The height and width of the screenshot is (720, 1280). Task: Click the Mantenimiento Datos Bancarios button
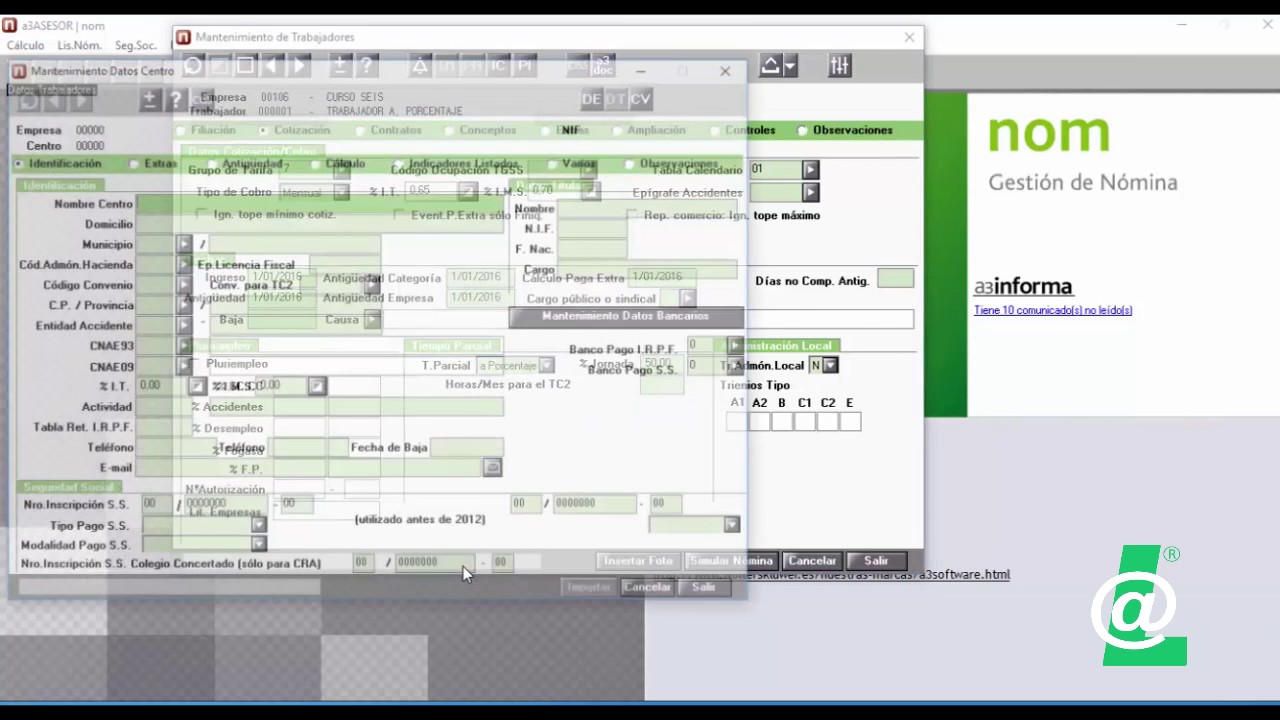pyautogui.click(x=626, y=316)
